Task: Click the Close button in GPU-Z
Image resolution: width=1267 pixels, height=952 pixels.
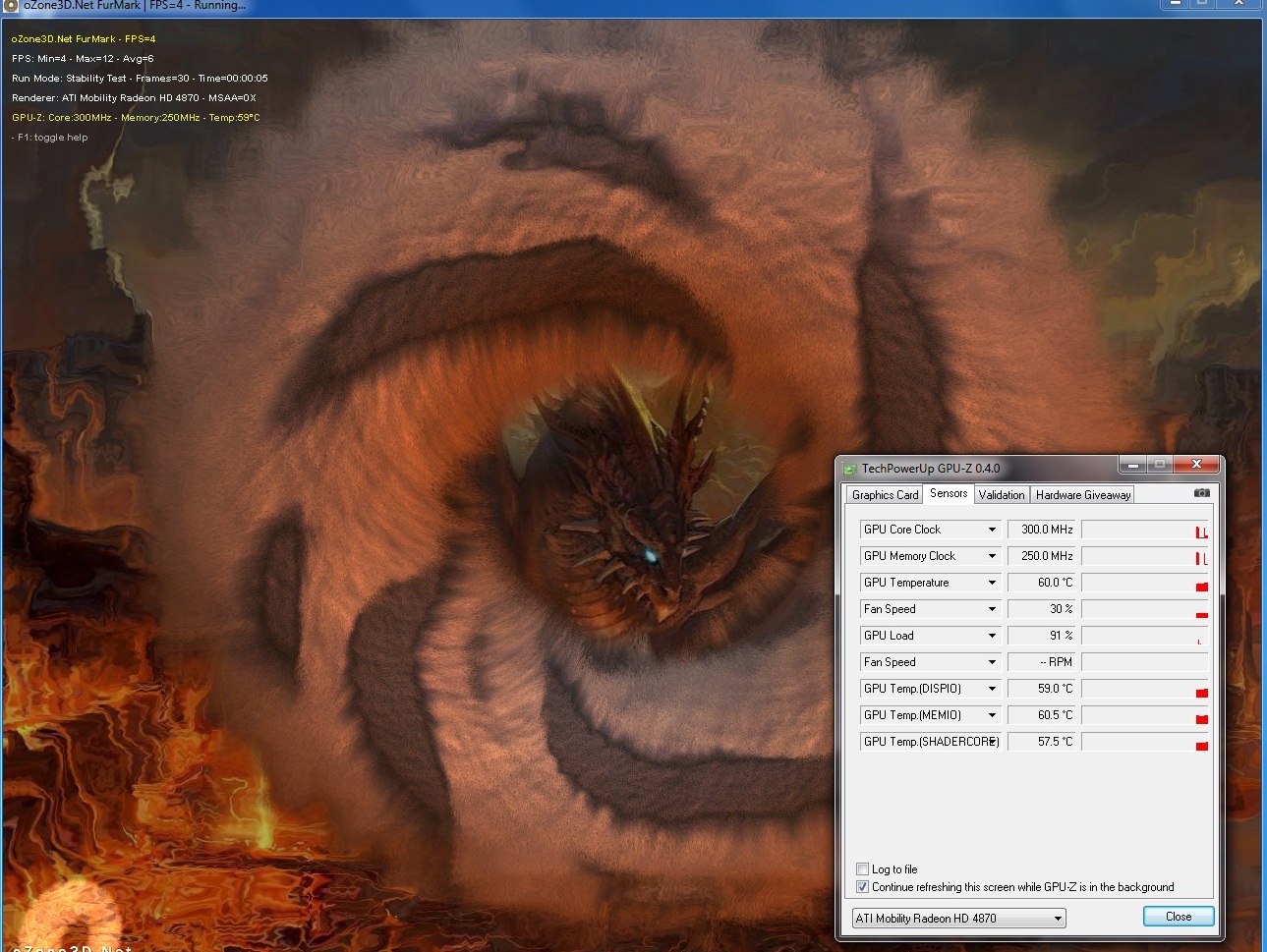Action: coord(1179,917)
